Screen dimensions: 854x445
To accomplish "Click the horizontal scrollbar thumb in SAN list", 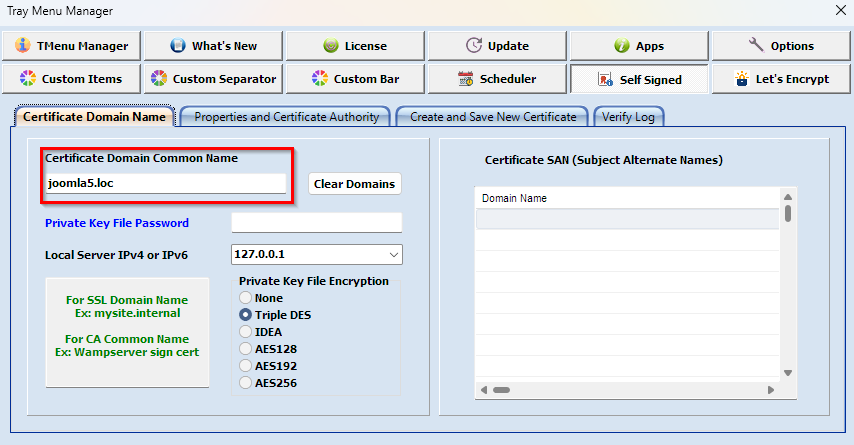I will pyautogui.click(x=501, y=390).
